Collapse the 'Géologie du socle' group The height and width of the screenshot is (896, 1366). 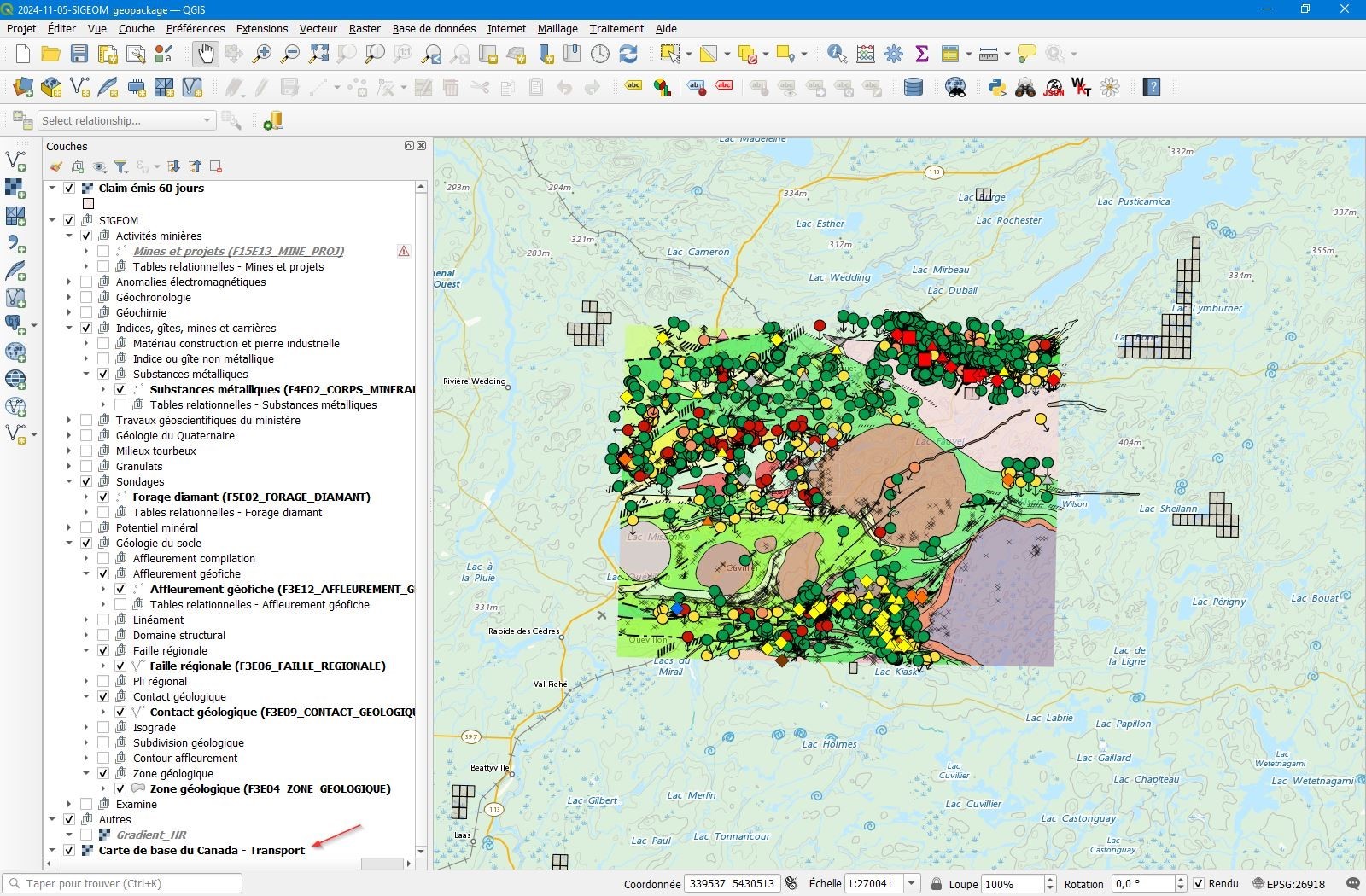click(x=69, y=543)
